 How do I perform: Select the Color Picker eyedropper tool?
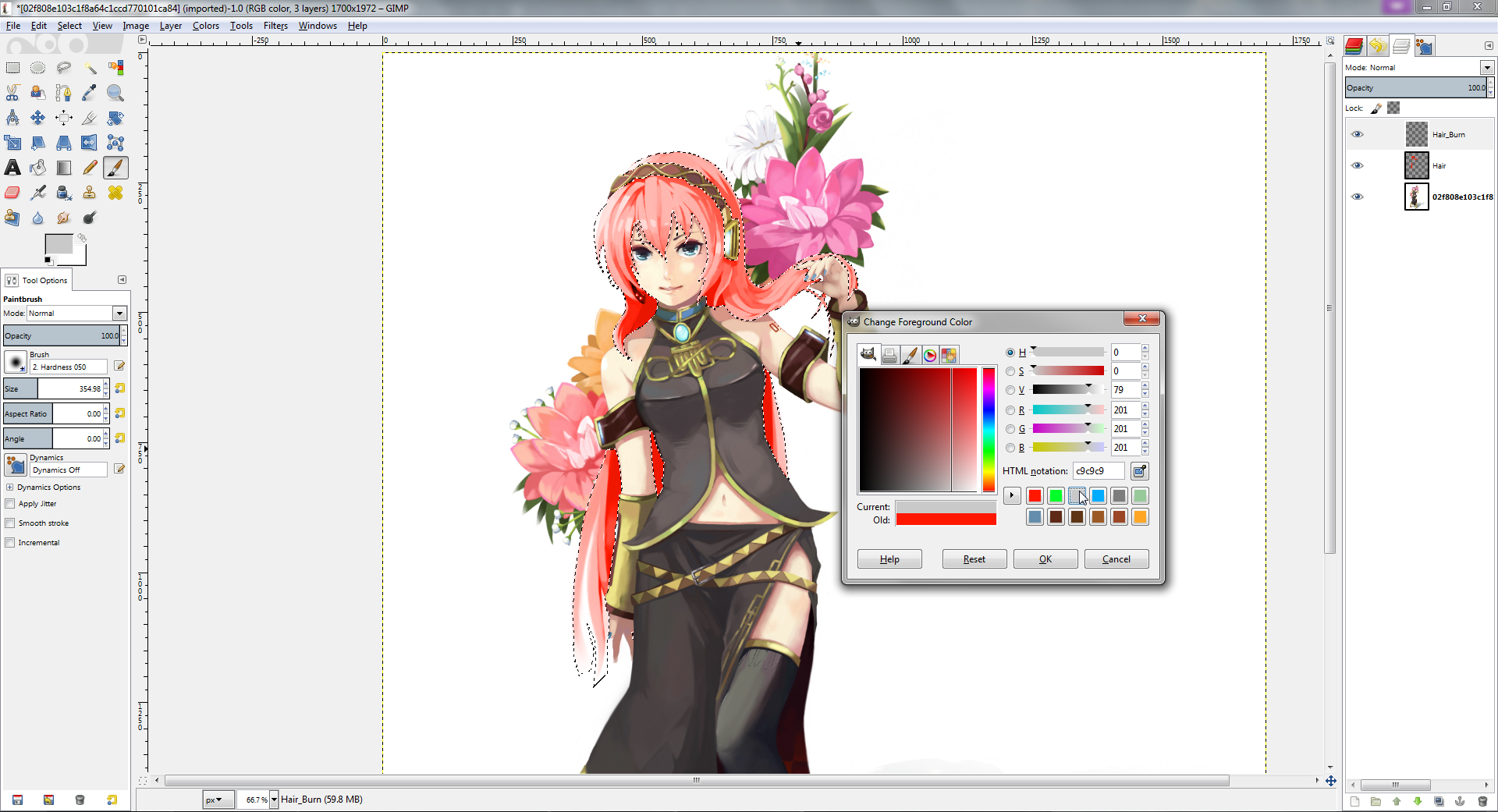click(x=90, y=93)
